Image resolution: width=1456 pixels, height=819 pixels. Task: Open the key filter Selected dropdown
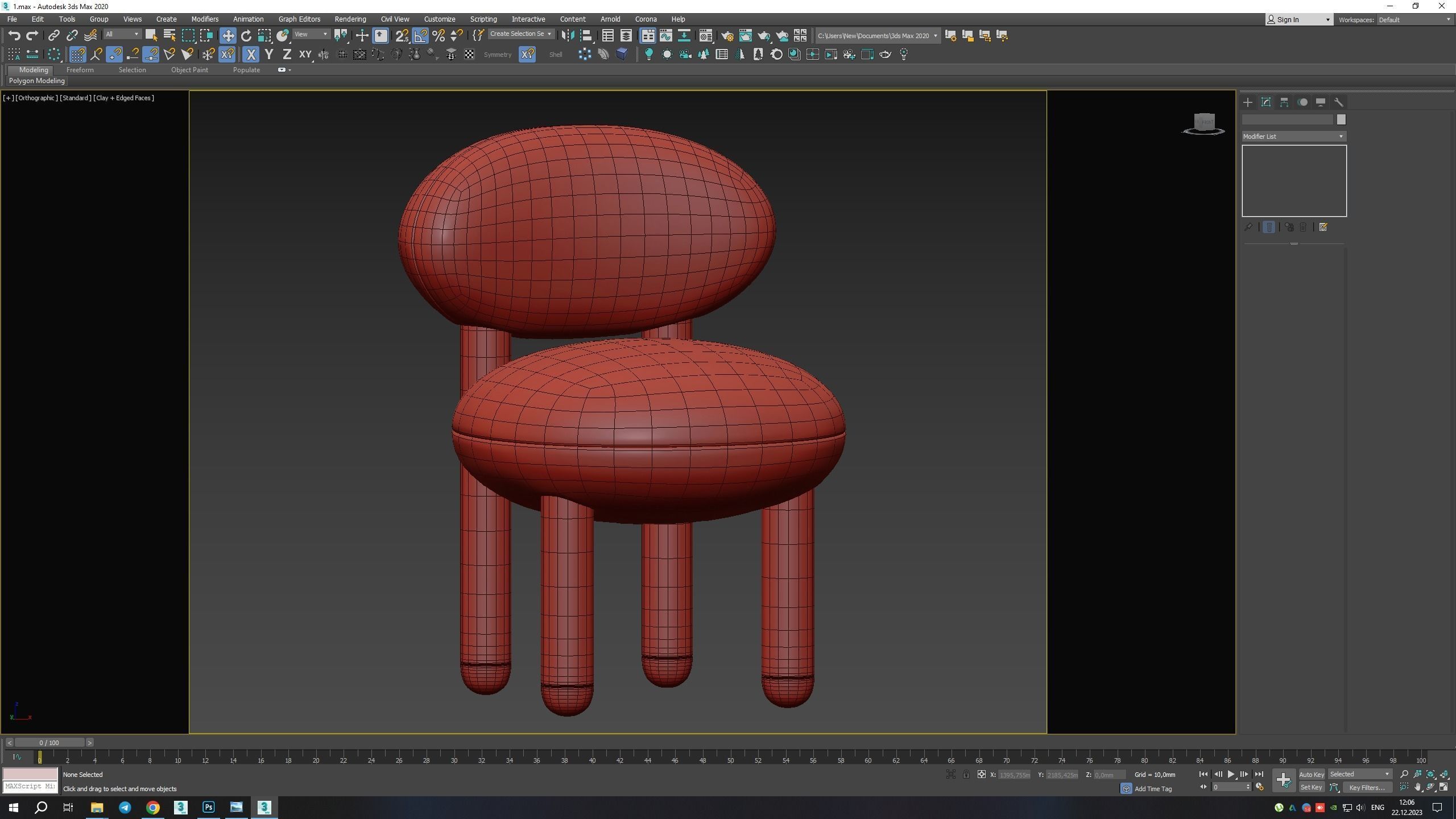pos(1359,774)
